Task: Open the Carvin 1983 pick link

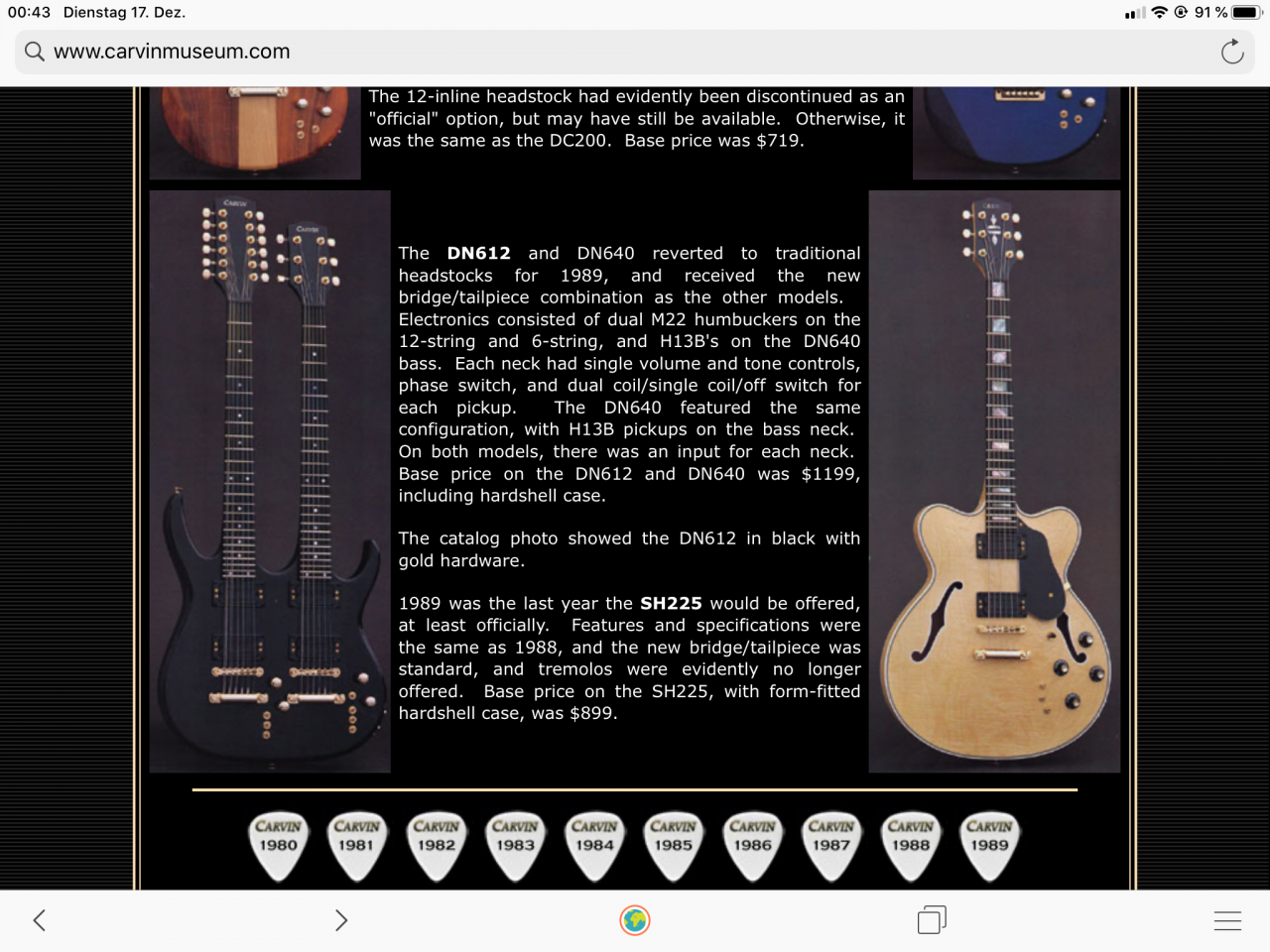Action: click(515, 846)
